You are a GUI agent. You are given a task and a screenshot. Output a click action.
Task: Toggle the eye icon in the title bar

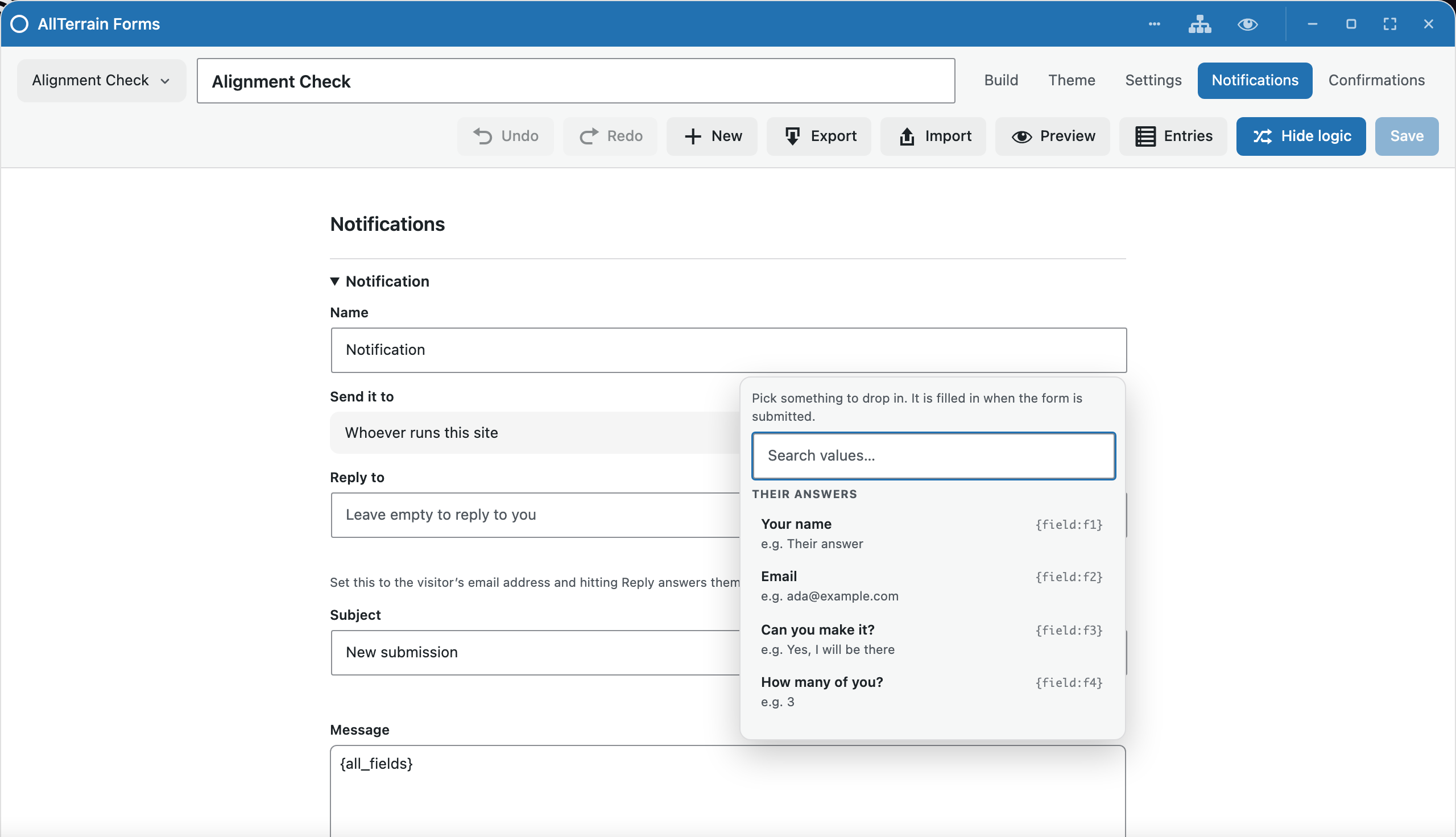1247,24
